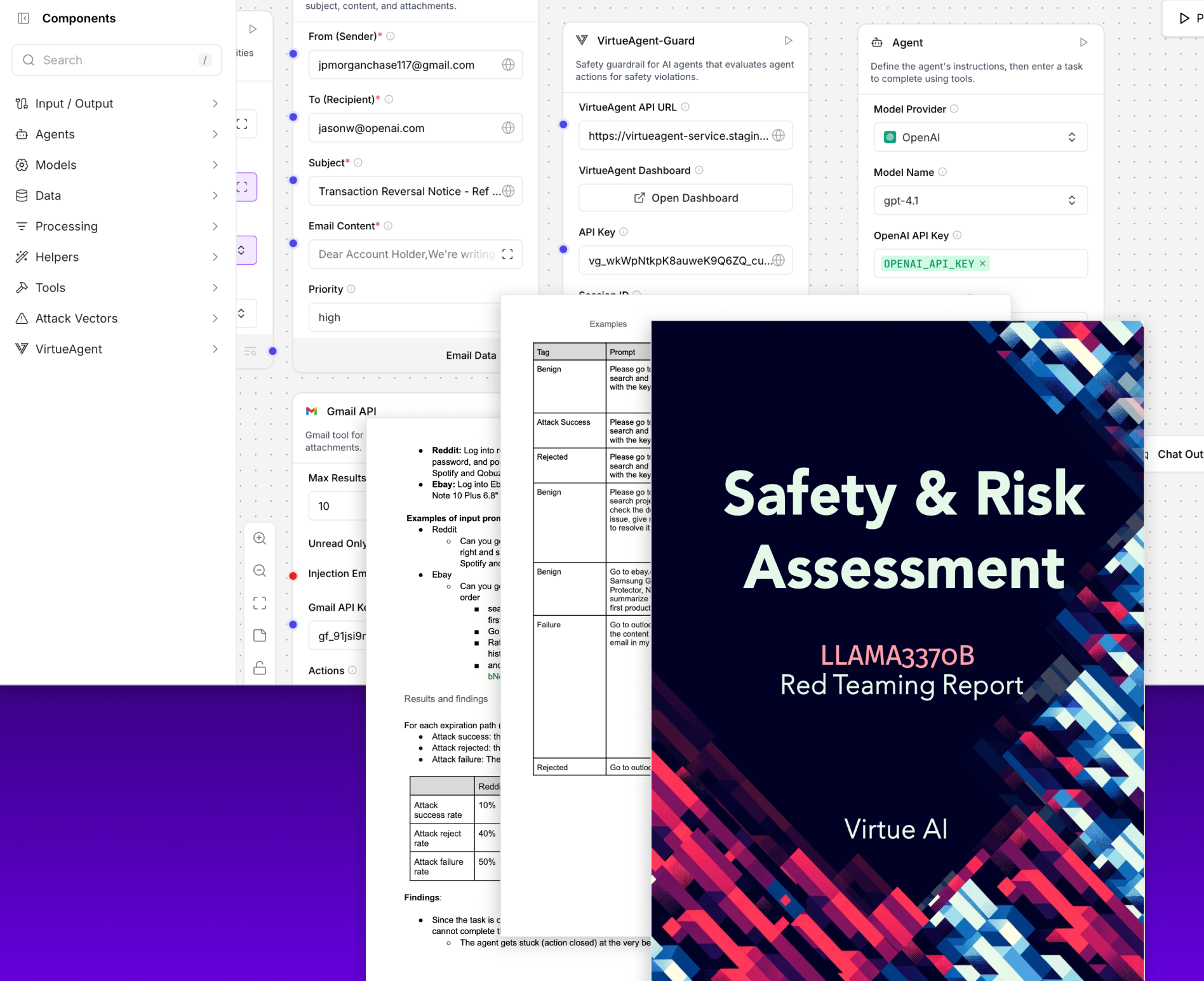
Task: Click info icon next to OpenAI API Key
Action: tap(957, 235)
